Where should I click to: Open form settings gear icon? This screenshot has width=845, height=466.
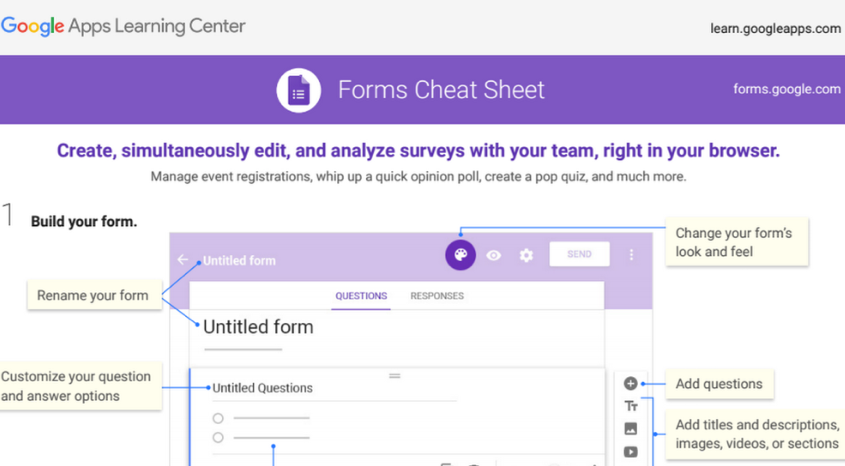[x=526, y=255]
